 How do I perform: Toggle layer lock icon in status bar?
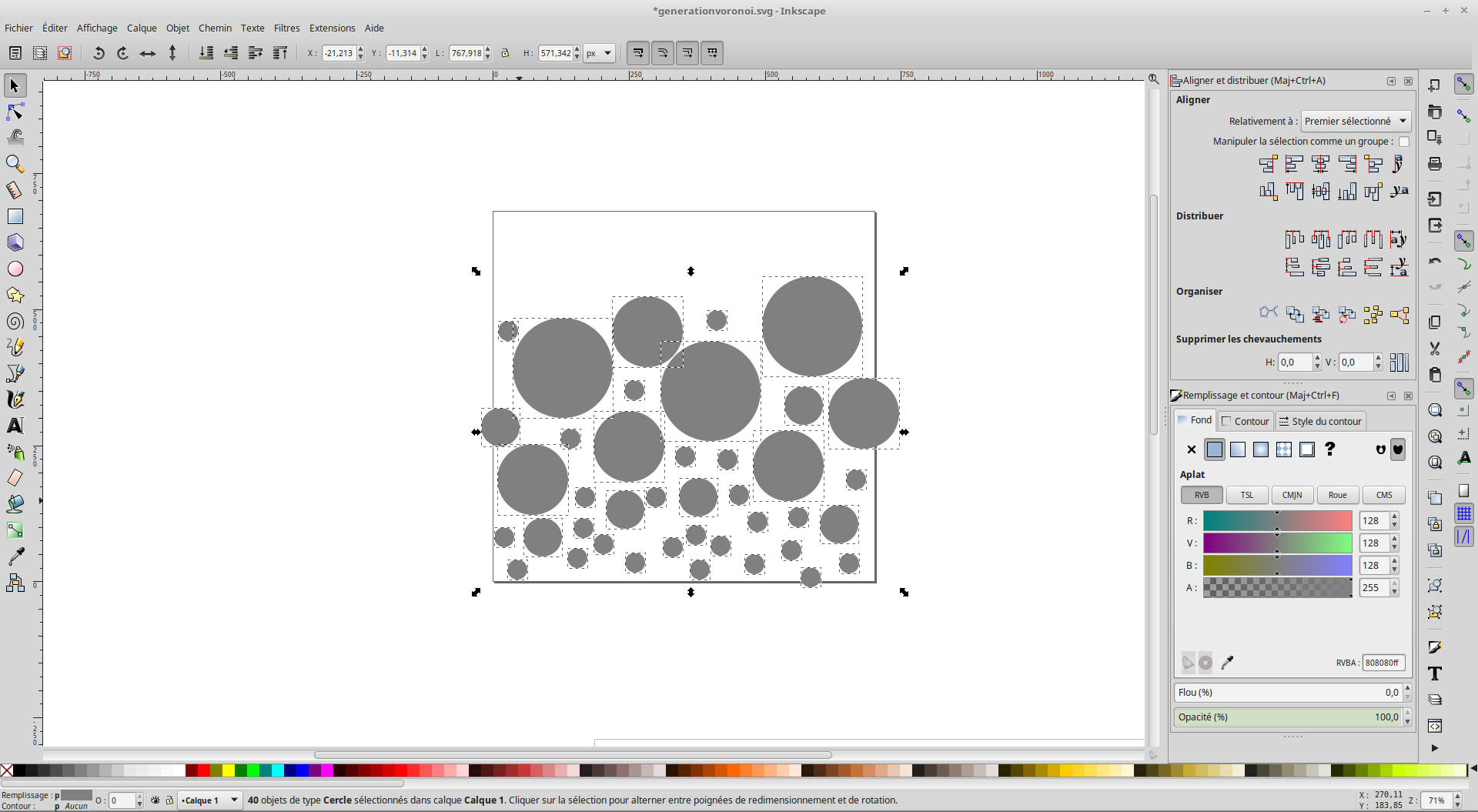coord(169,800)
